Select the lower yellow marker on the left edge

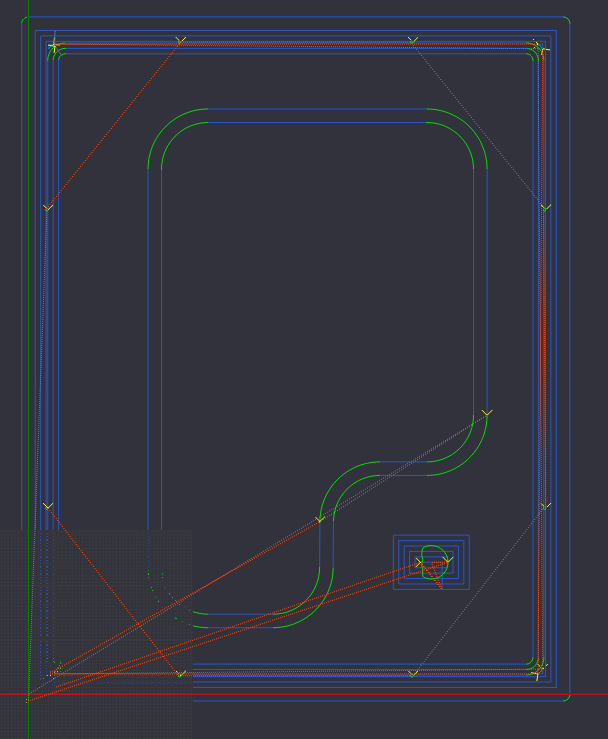tap(47, 507)
